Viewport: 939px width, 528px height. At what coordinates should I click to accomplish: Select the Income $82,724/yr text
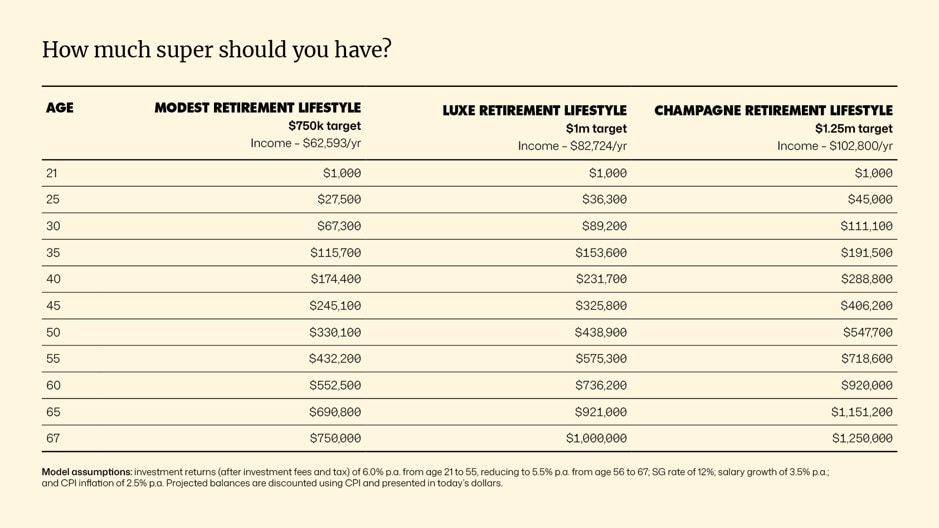(x=572, y=146)
